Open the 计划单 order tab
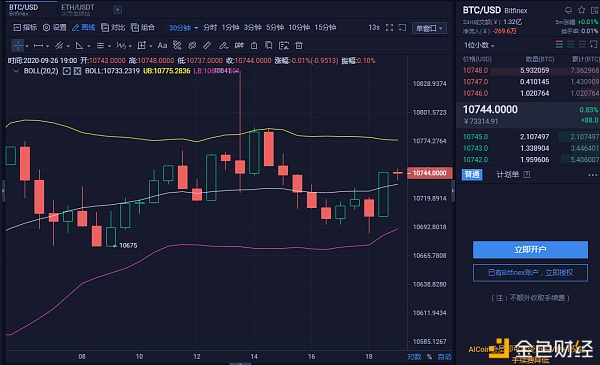Viewport: 600px width, 365px height. pos(507,174)
